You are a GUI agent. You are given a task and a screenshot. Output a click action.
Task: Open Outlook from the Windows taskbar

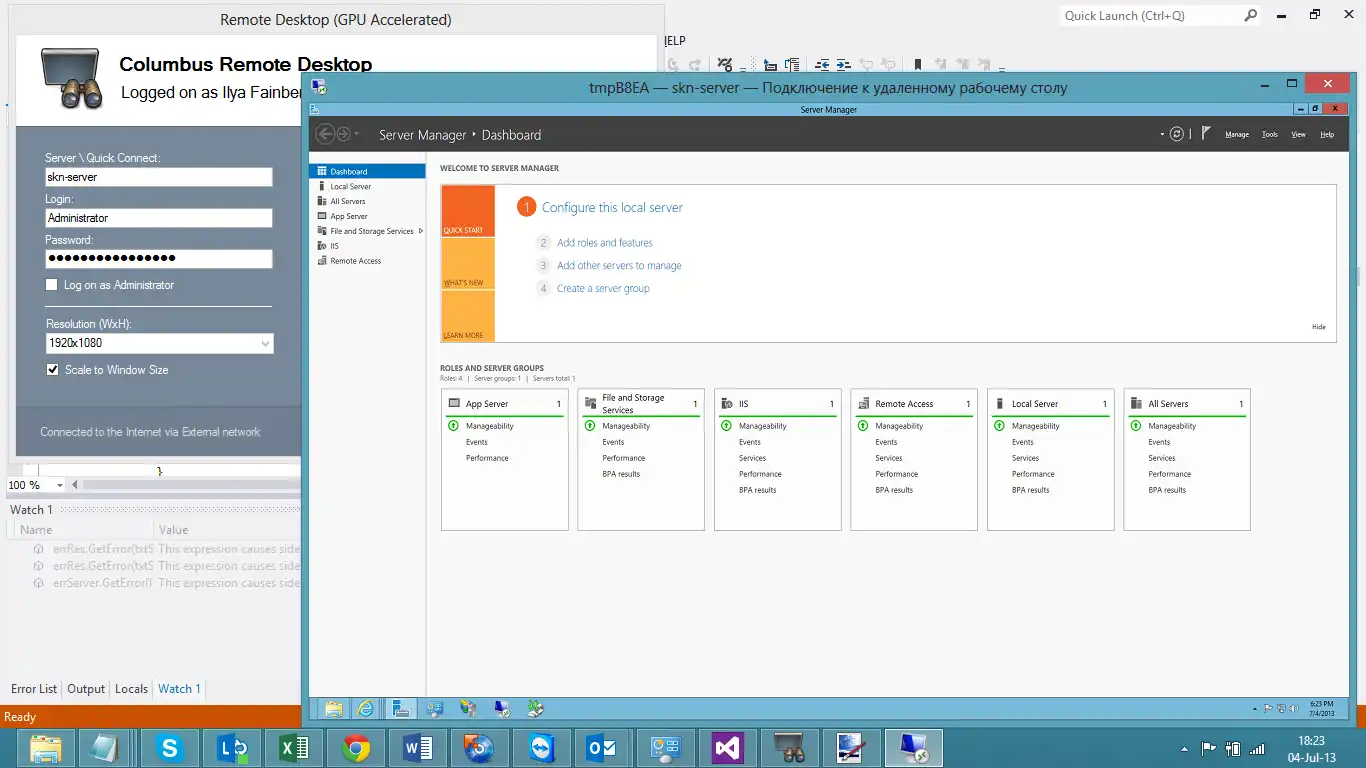(x=603, y=748)
